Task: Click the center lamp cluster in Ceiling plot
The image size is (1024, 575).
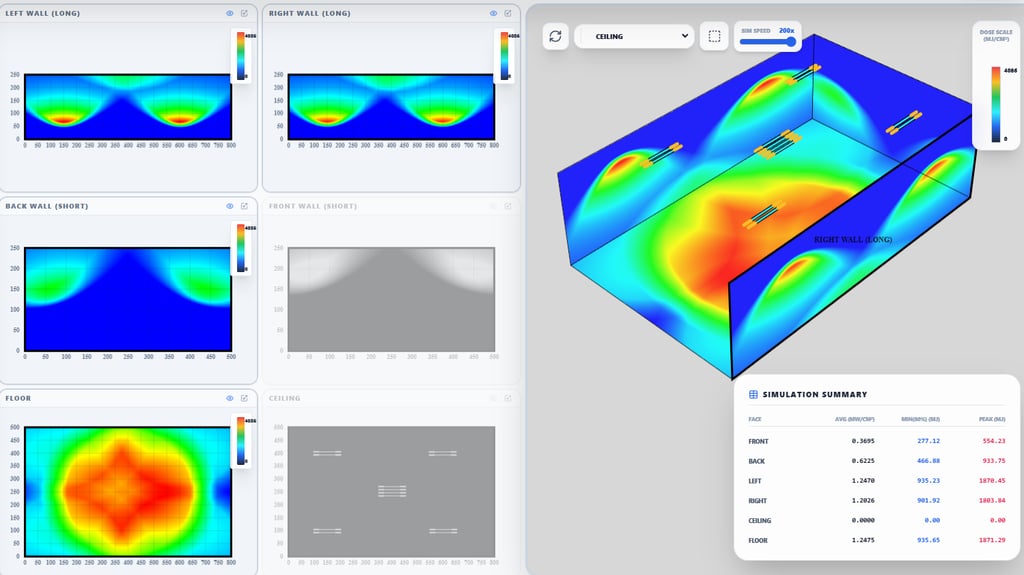Action: (392, 491)
